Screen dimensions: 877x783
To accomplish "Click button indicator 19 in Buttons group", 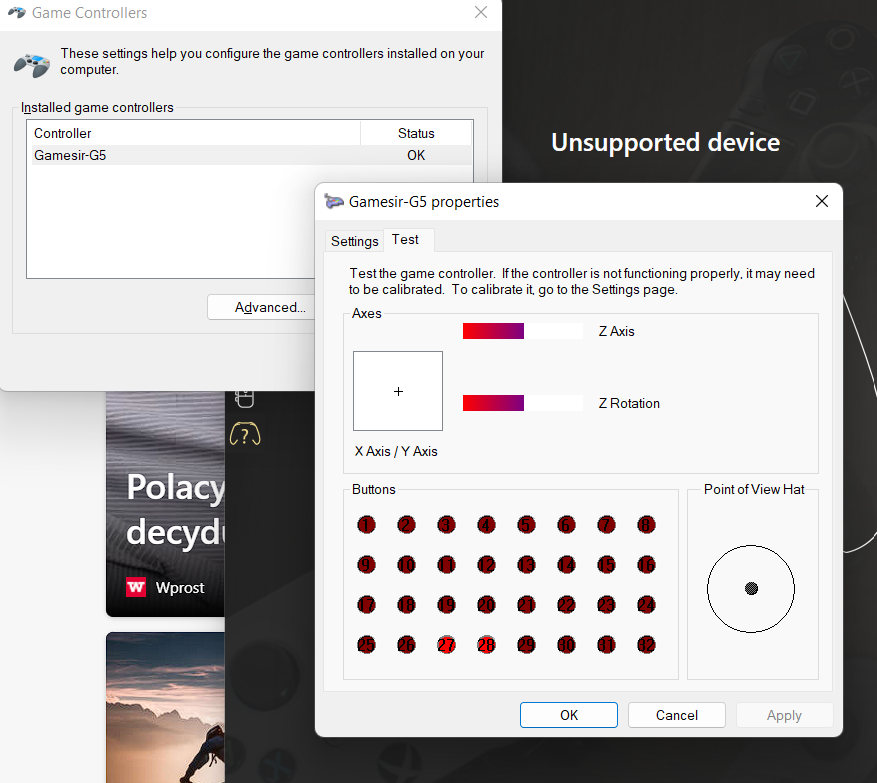I will 446,605.
